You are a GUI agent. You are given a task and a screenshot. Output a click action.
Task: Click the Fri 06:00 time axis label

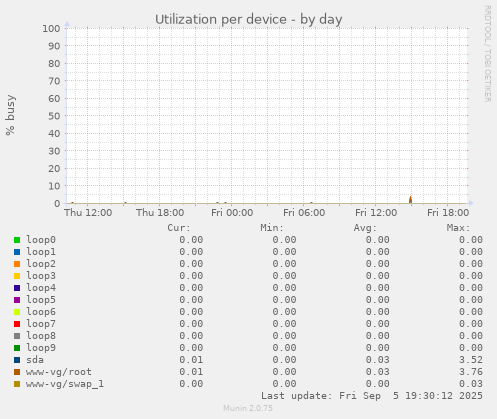pos(304,213)
